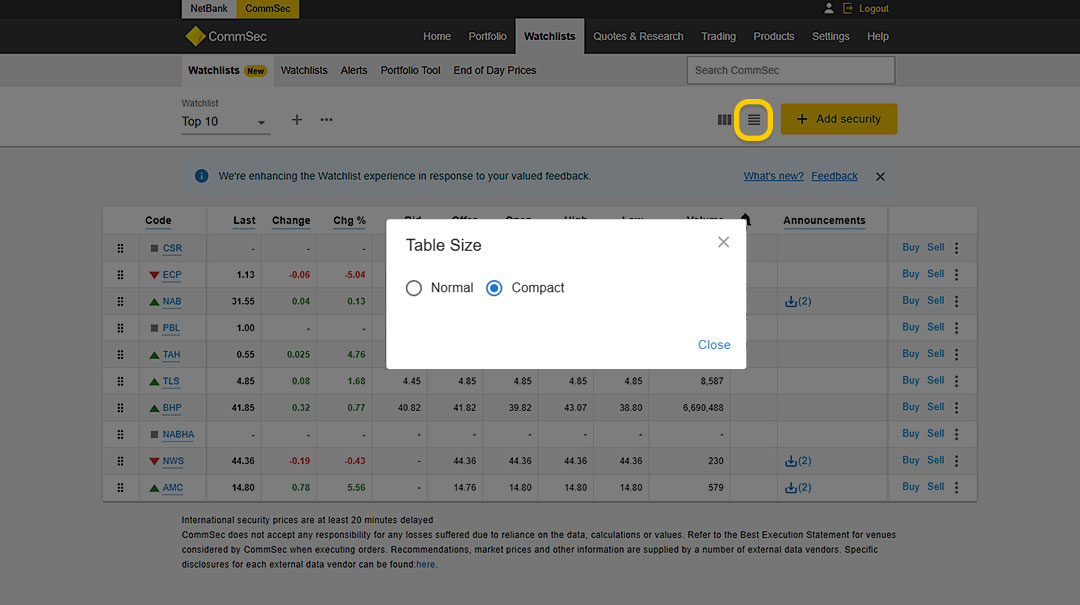Click the drag handle for the NAB row
Screen dimensions: 1080x605
pos(121,301)
